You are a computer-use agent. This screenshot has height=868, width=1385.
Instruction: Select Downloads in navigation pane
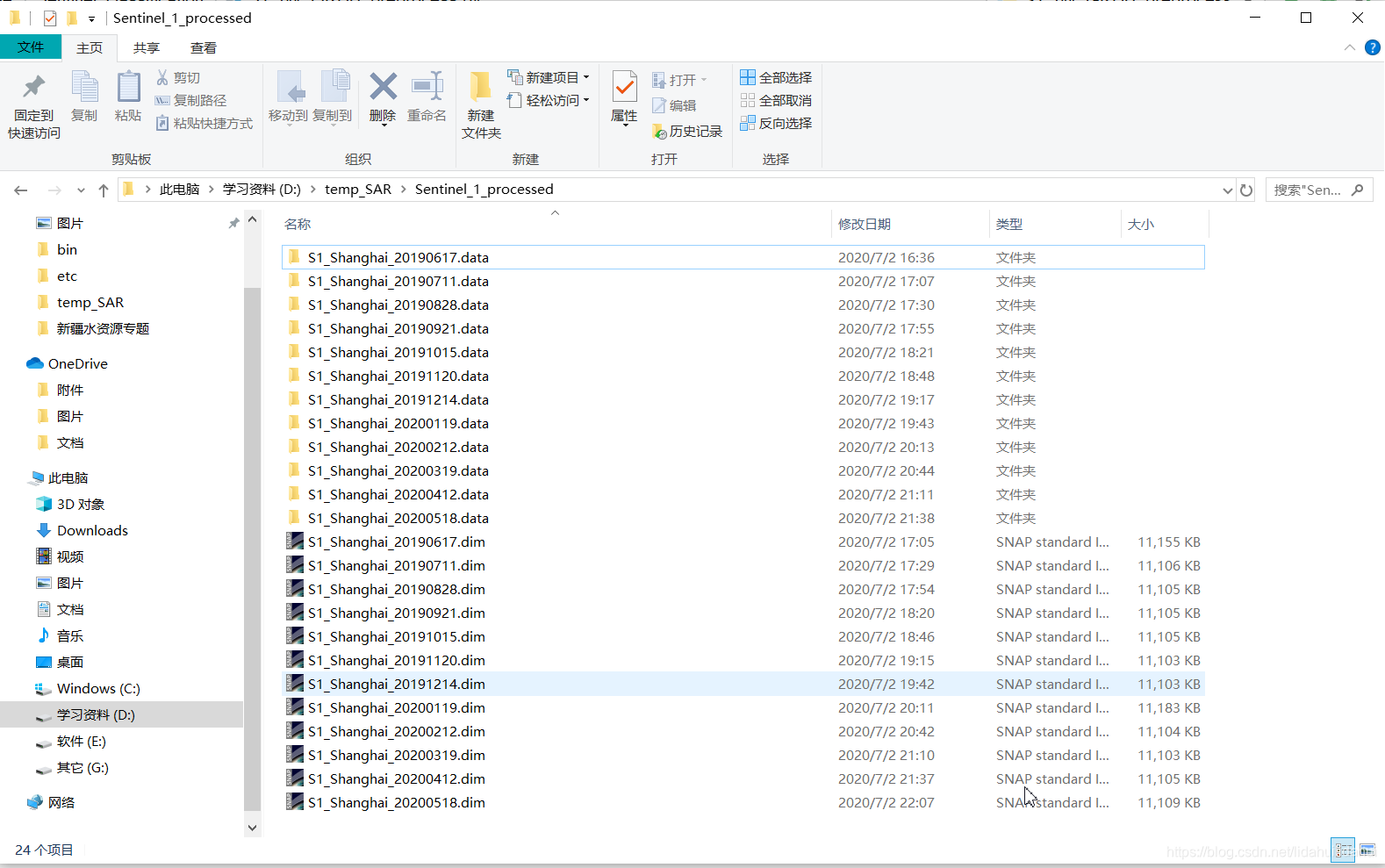[x=83, y=530]
